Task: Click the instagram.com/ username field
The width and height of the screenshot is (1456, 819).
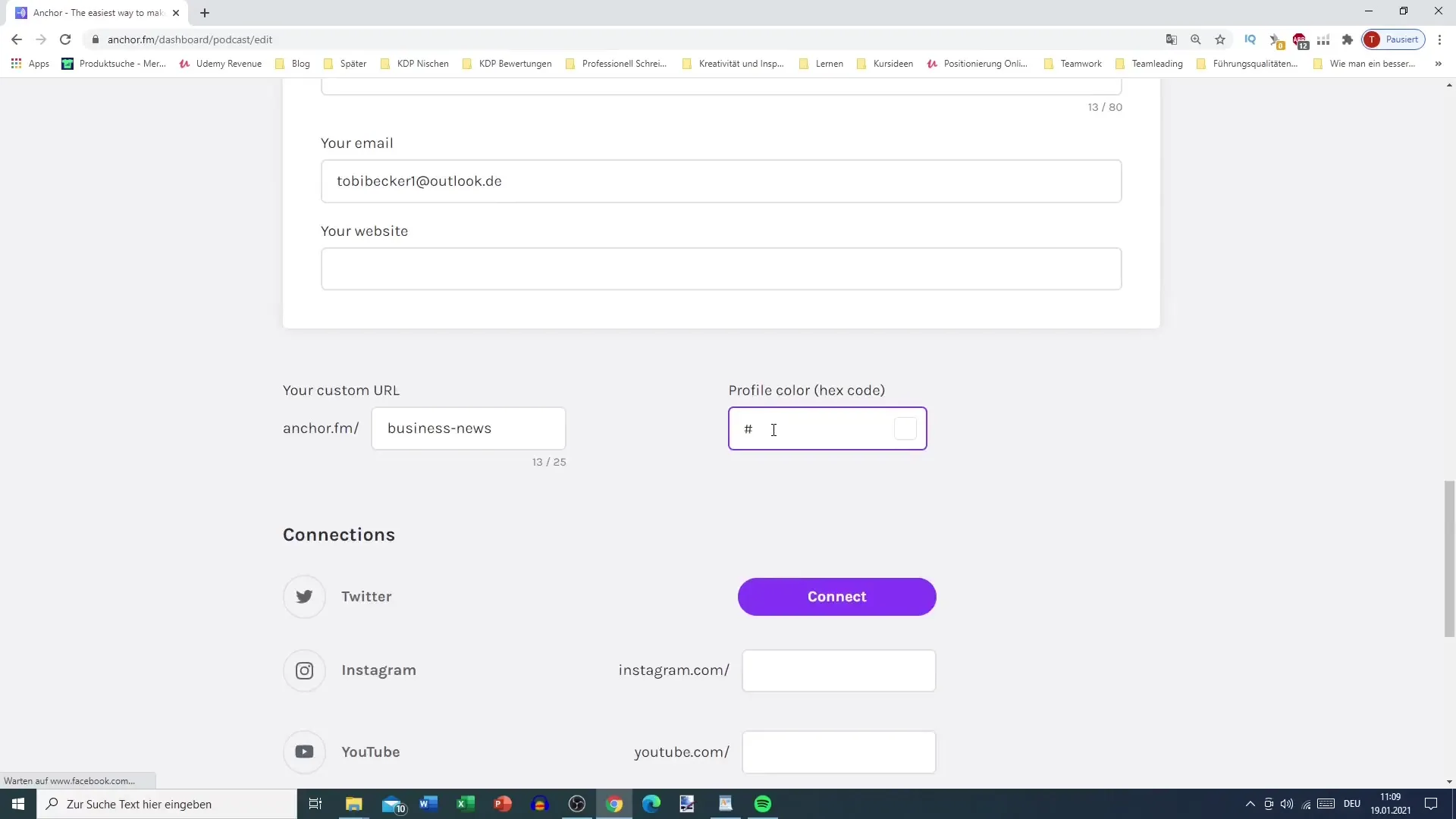Action: pos(839,670)
